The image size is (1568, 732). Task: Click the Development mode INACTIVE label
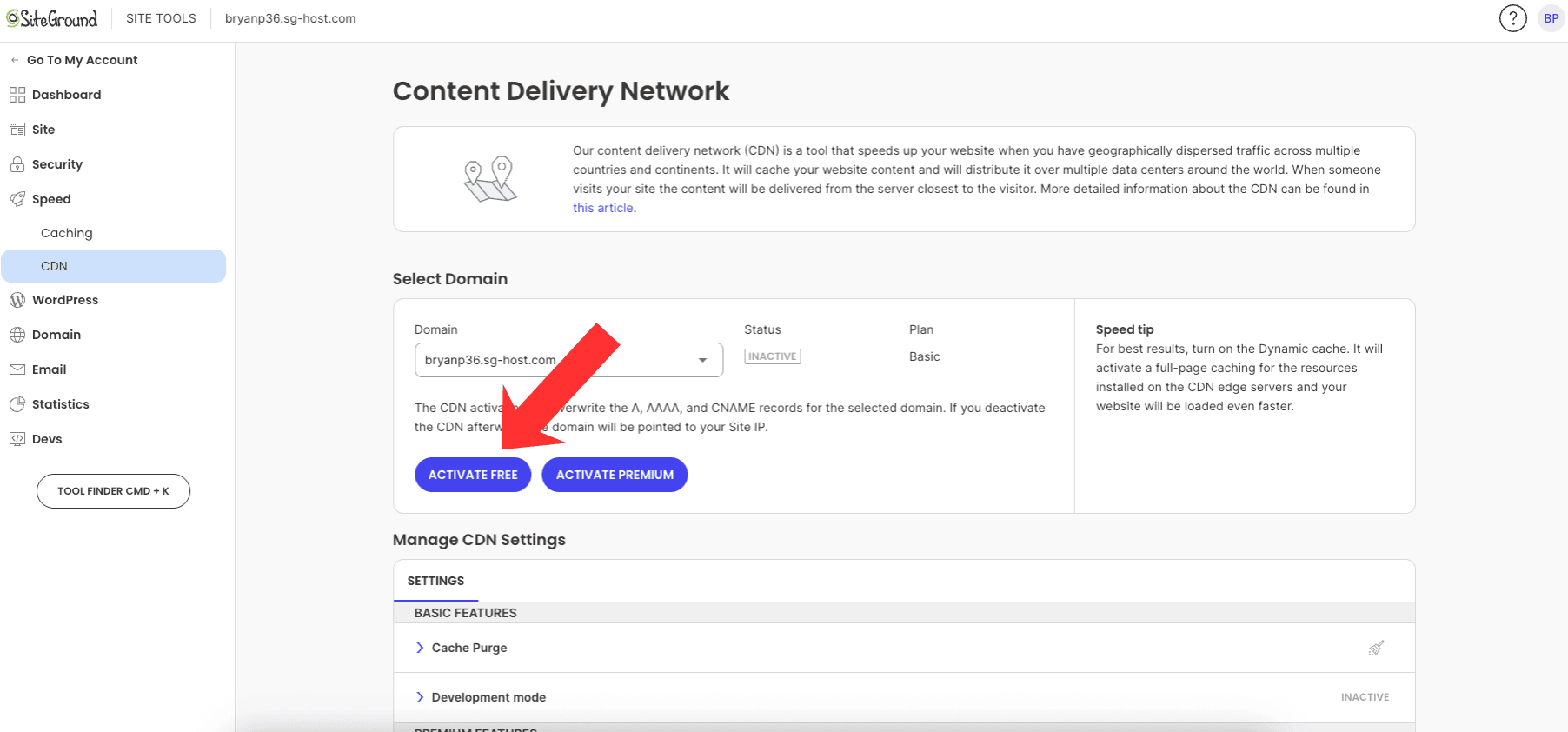click(1365, 697)
